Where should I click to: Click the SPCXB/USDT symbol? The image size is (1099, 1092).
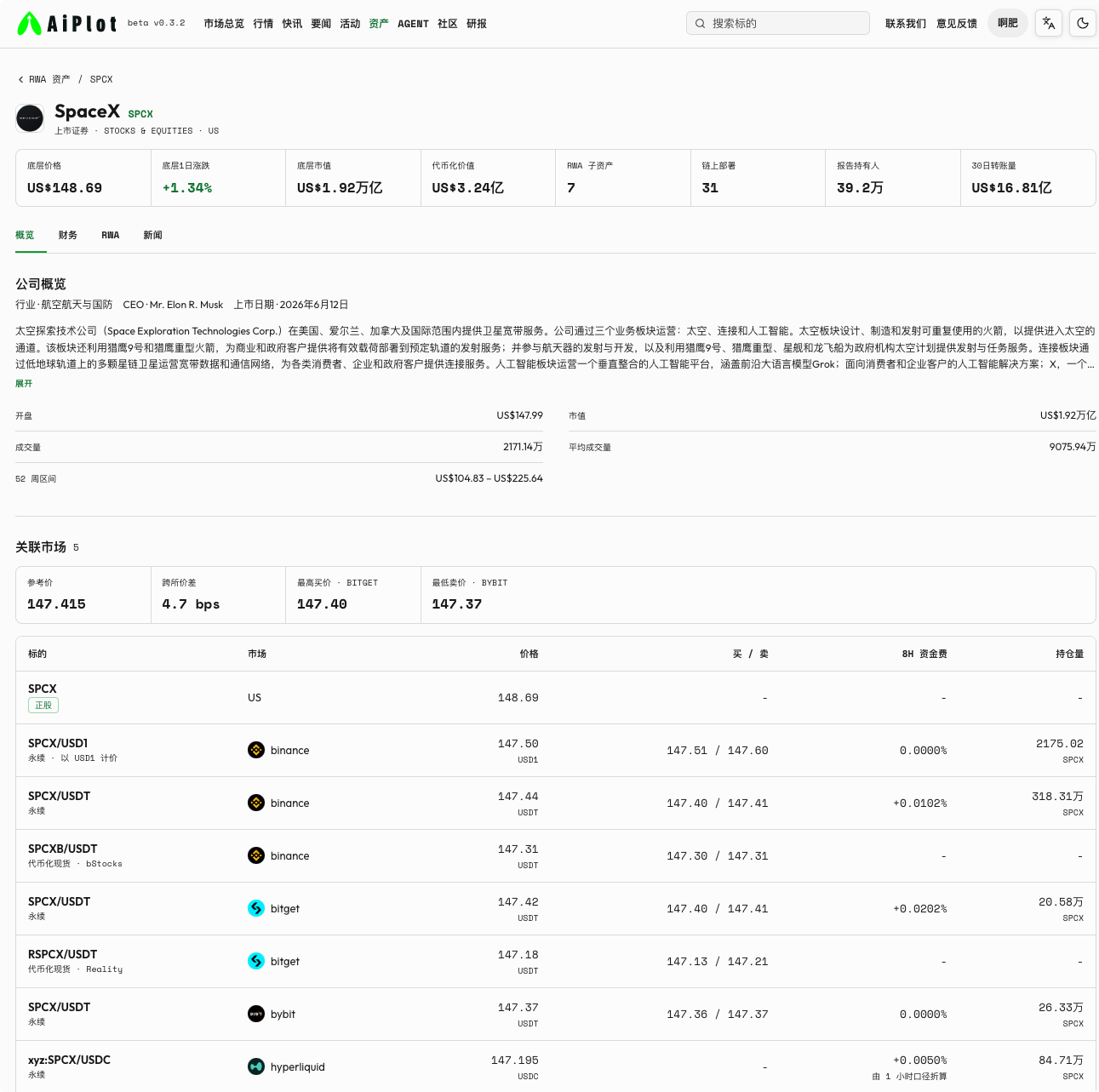(62, 849)
